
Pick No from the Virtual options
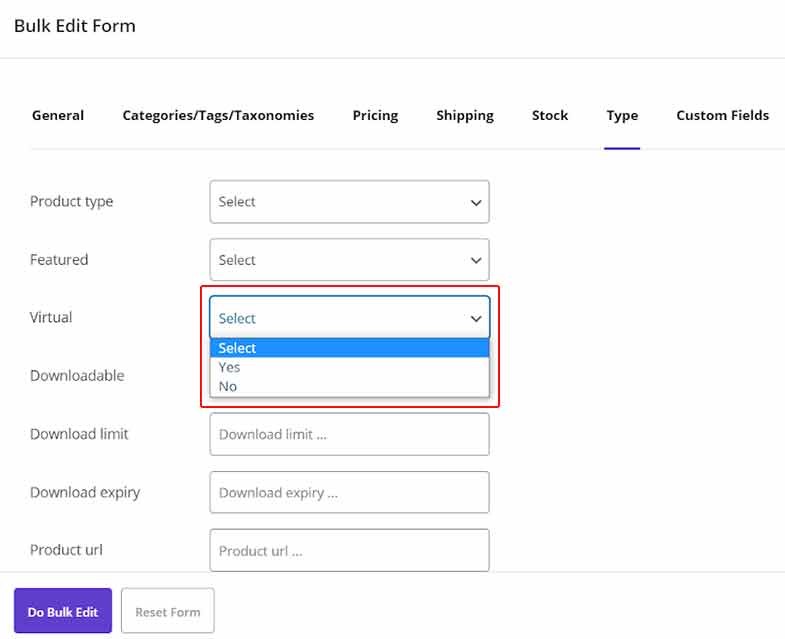coord(228,386)
